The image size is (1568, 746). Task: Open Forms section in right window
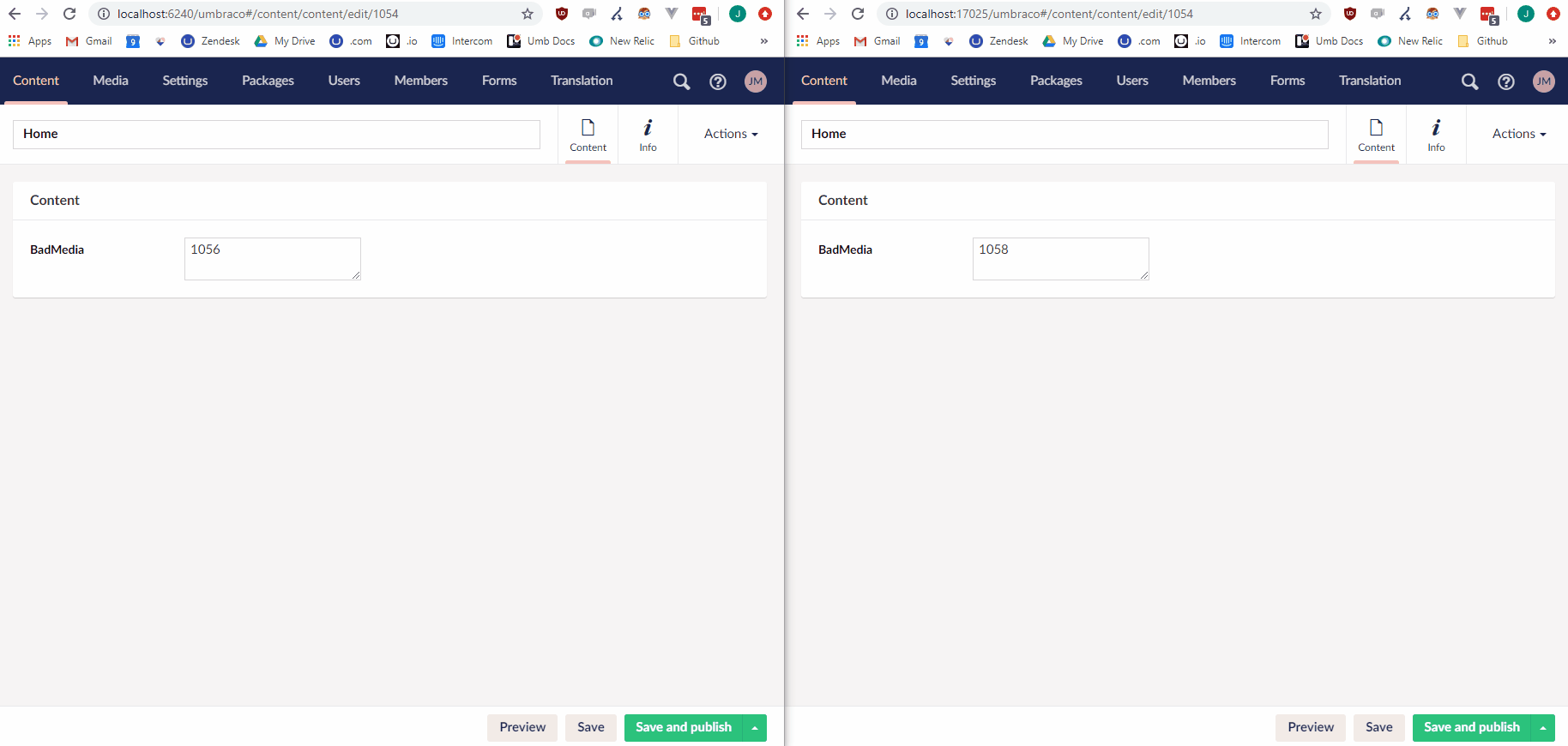(1288, 81)
